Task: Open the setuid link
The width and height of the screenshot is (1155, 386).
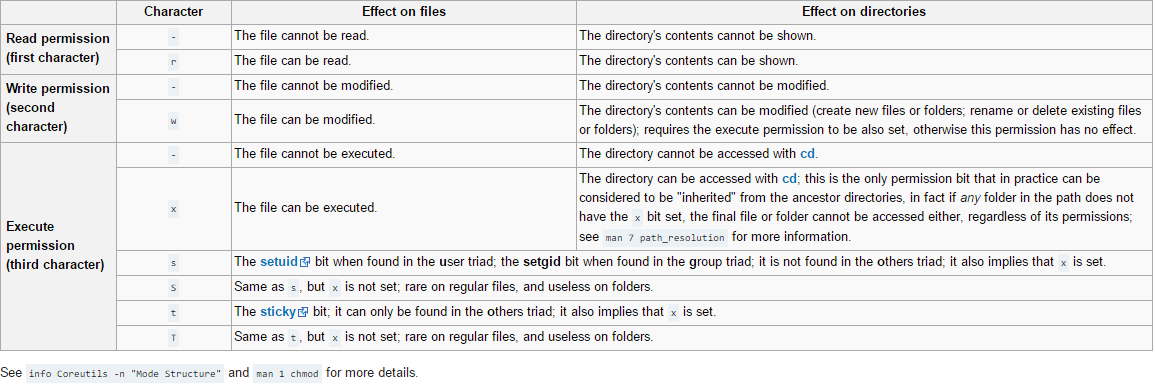Action: coord(279,262)
